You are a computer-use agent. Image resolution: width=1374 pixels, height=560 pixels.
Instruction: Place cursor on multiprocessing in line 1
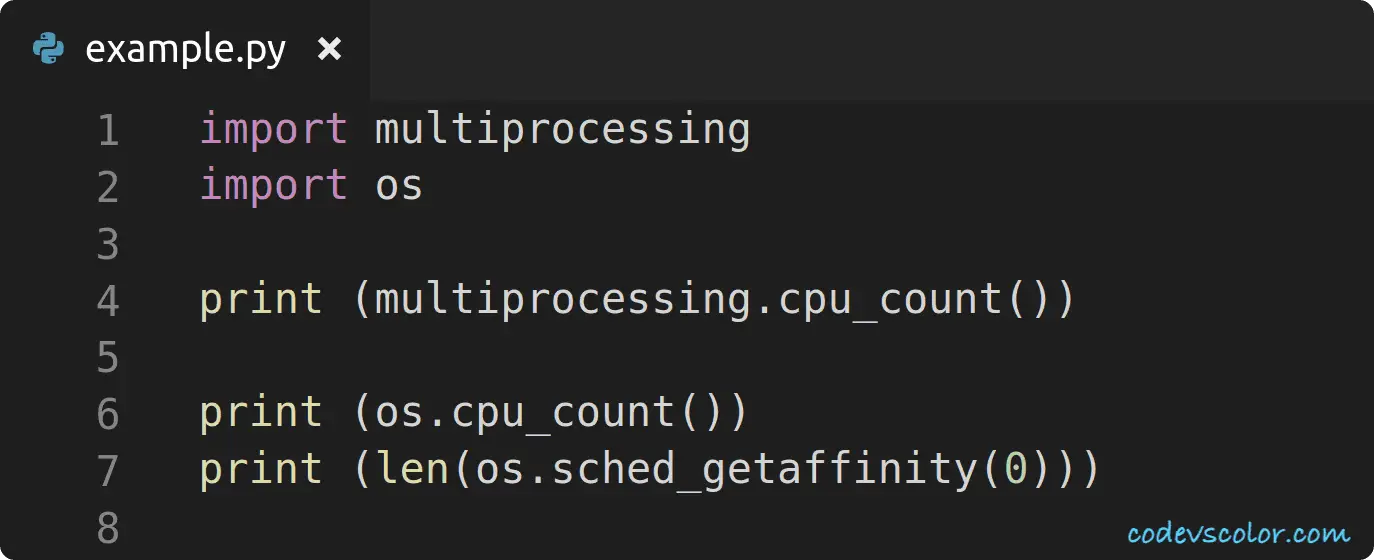[x=562, y=131]
